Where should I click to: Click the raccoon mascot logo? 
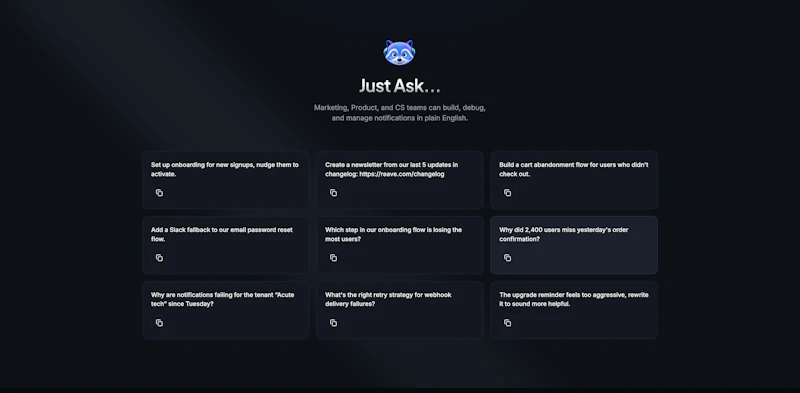(x=399, y=53)
